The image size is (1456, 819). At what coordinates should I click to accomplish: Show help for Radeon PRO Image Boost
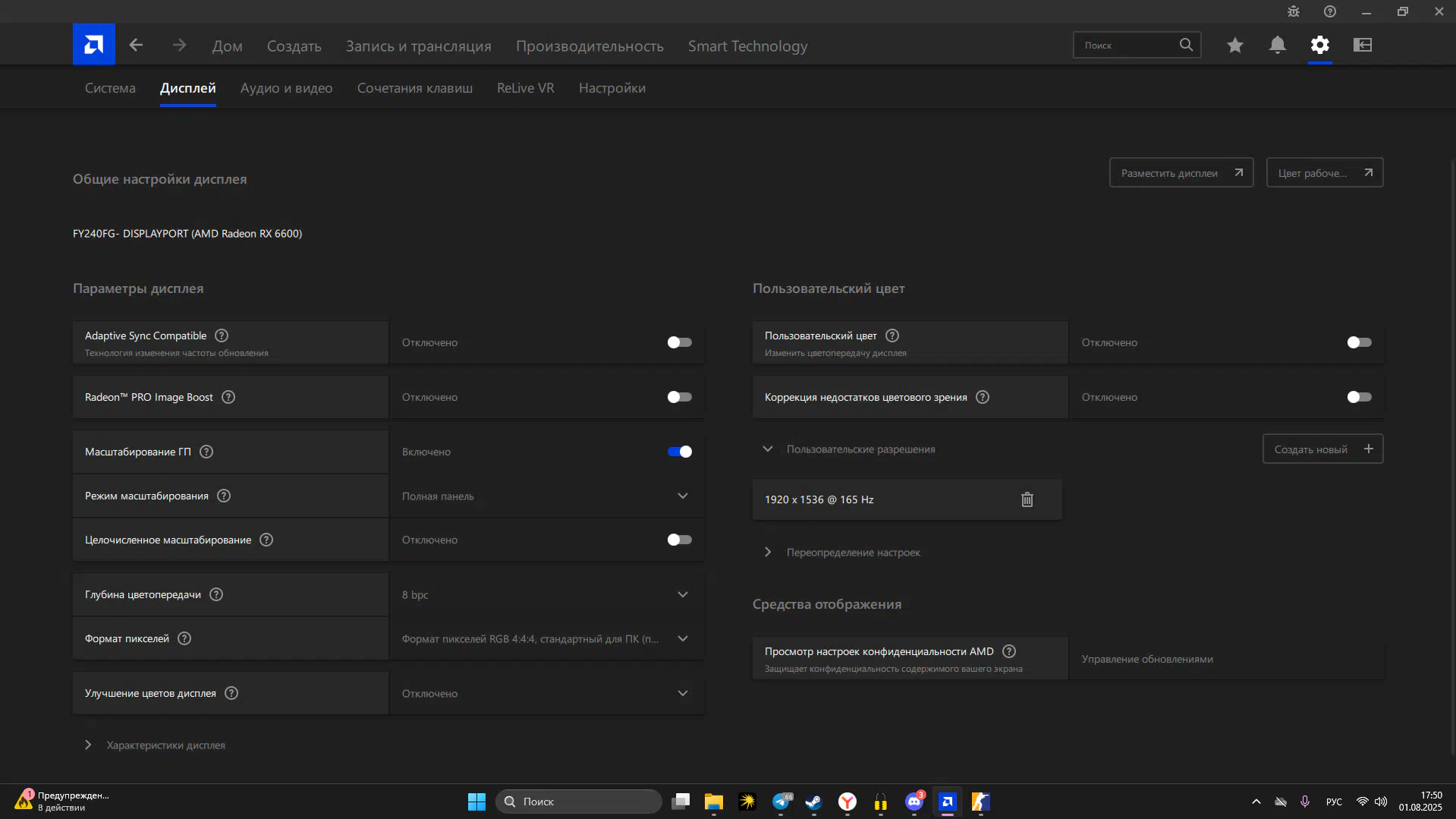[228, 397]
